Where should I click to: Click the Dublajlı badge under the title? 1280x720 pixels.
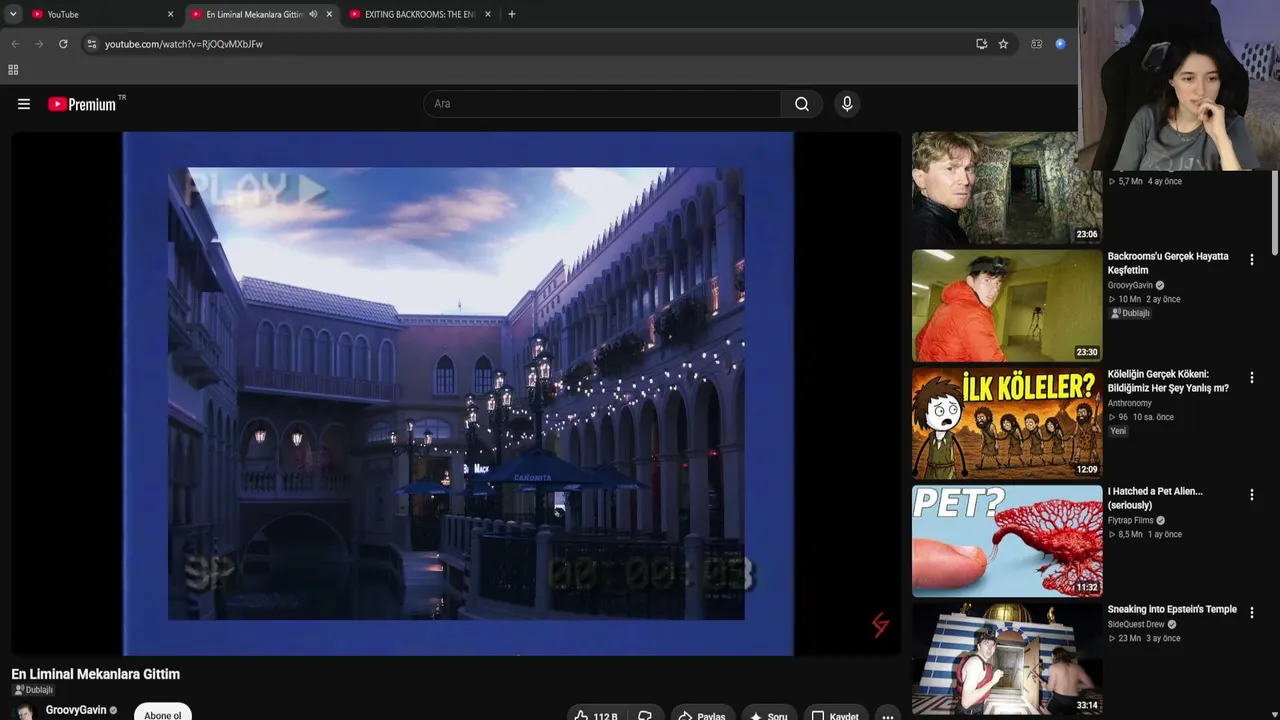33,690
